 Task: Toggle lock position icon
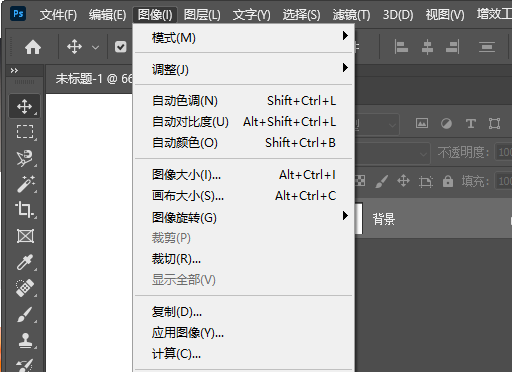coord(403,181)
